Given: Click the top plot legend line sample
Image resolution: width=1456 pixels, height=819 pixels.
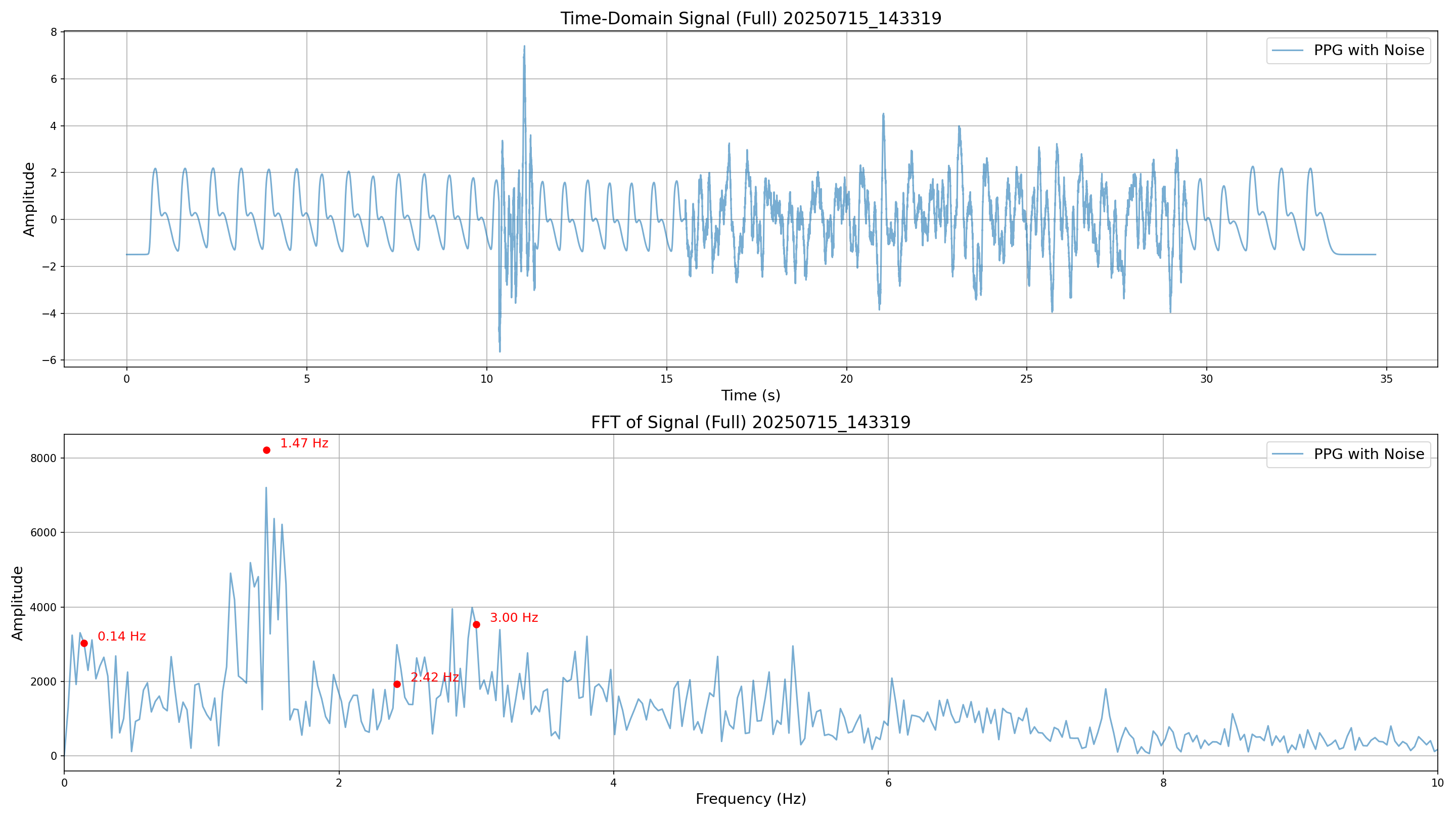Looking at the screenshot, I should pyautogui.click(x=1287, y=51).
